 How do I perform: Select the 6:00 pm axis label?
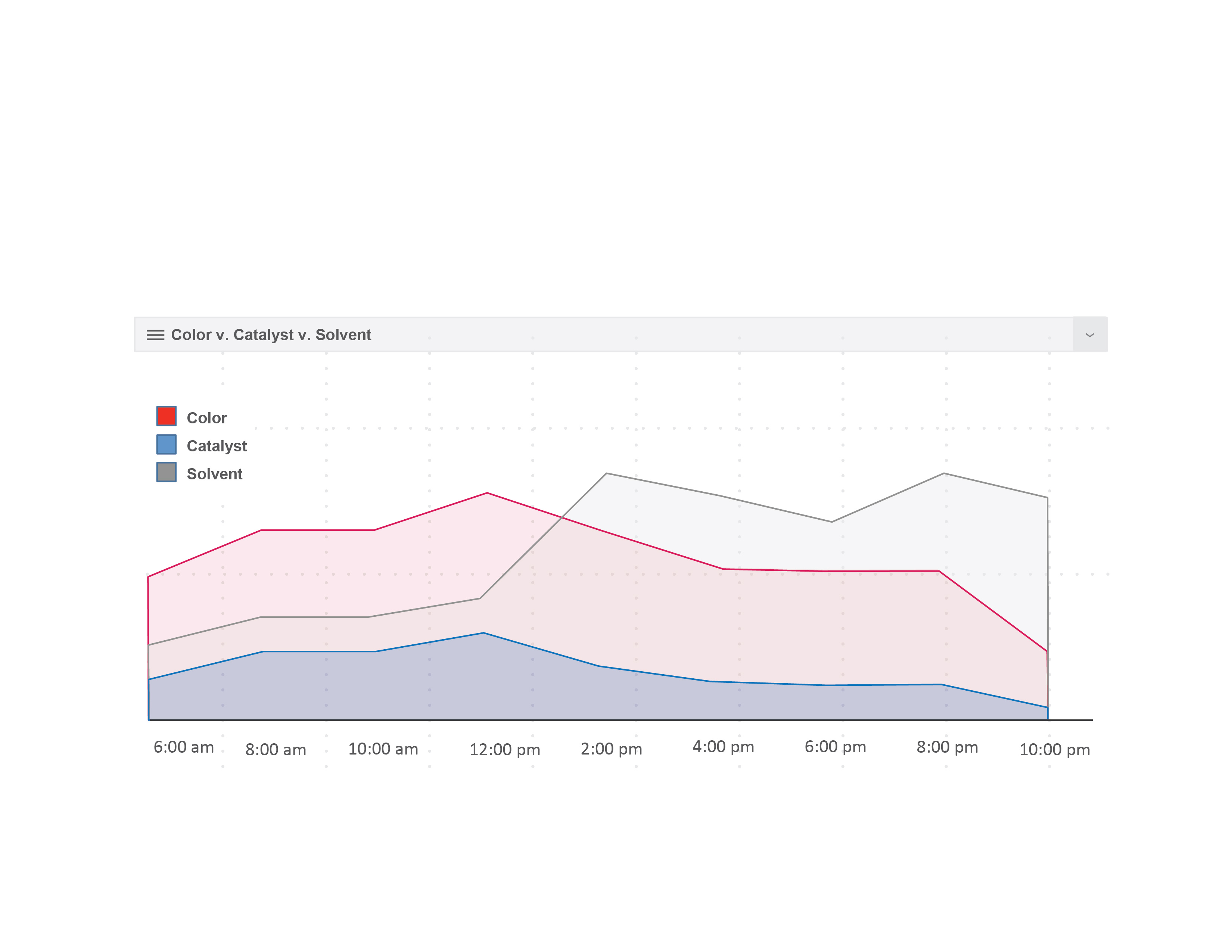[x=836, y=747]
